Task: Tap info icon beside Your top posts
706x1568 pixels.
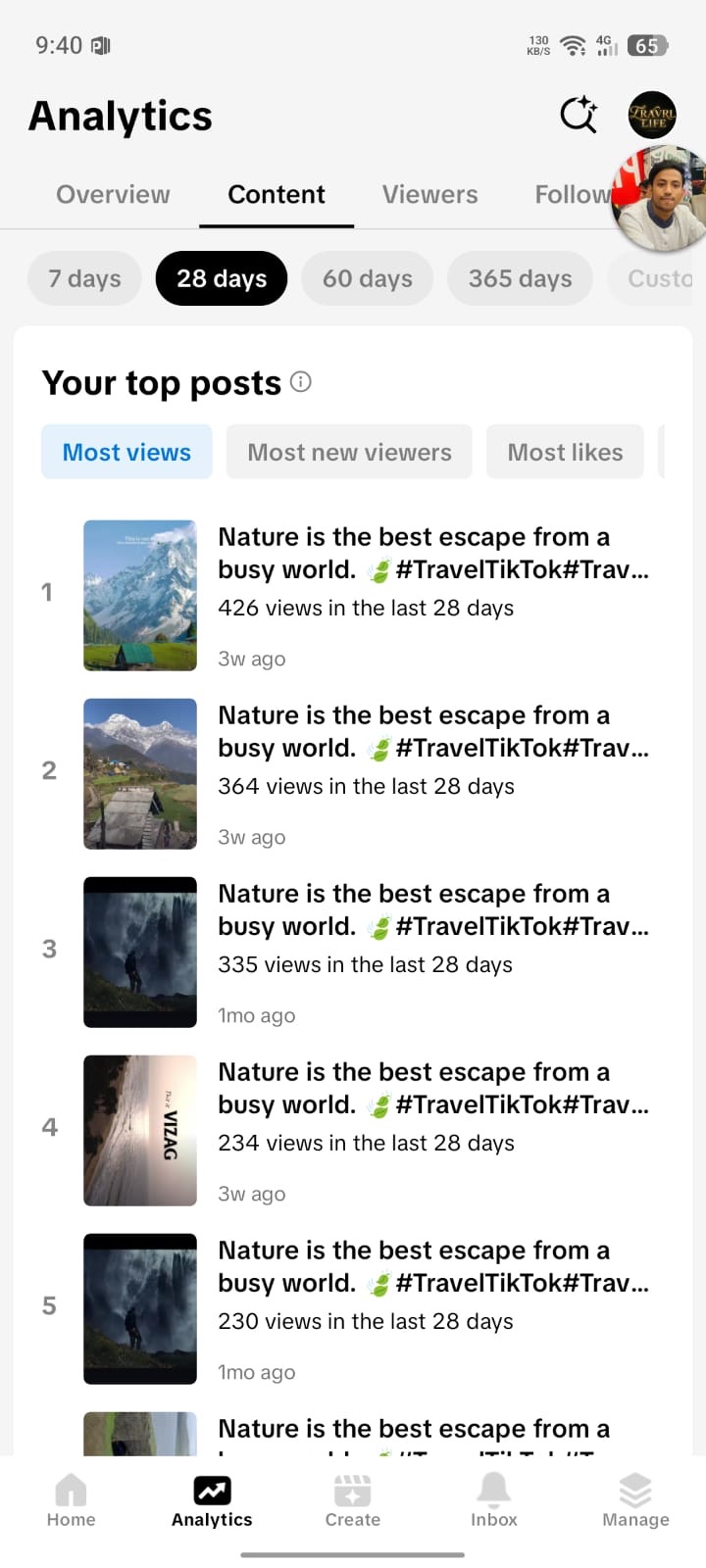Action: click(x=301, y=382)
